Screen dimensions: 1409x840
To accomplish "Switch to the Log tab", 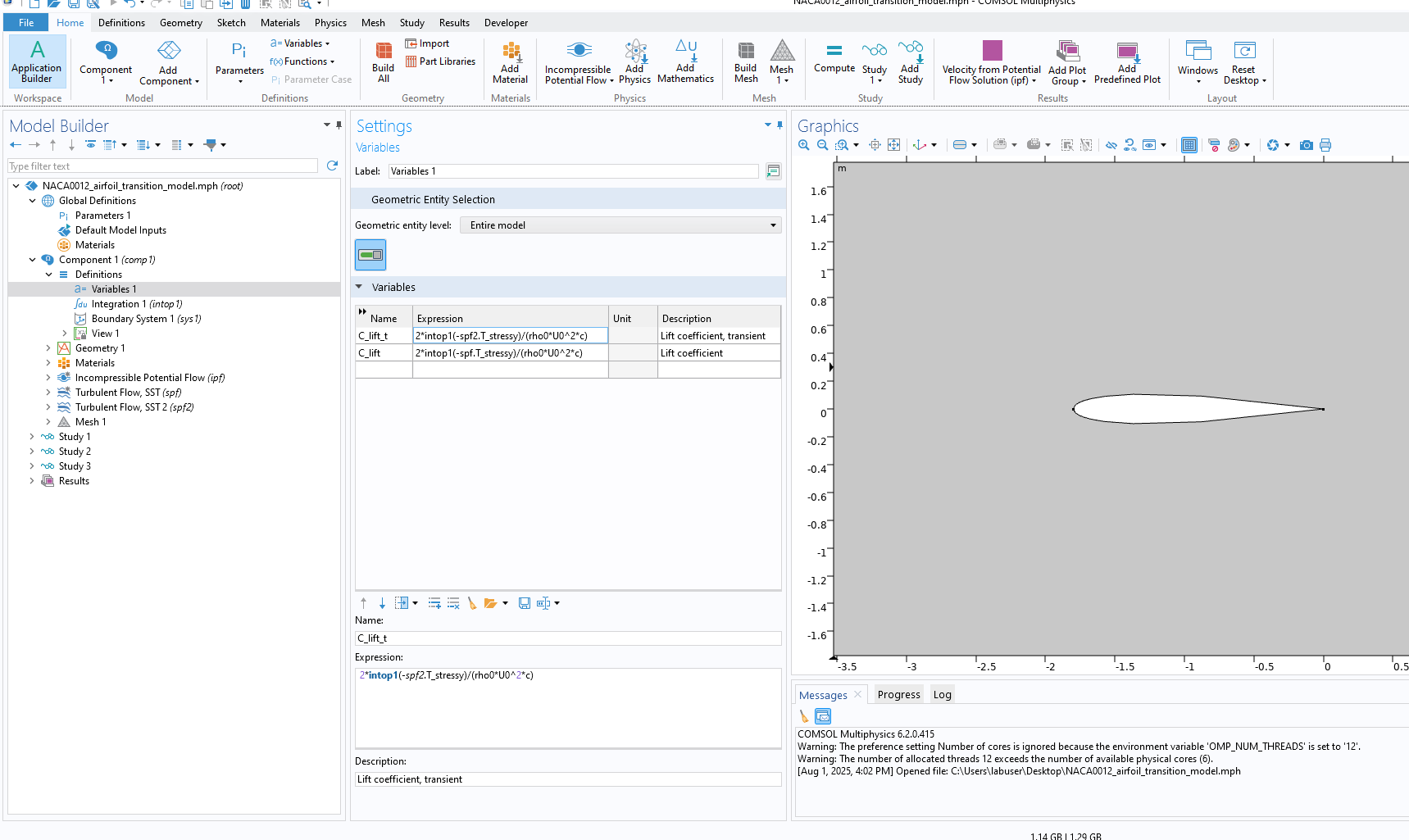I will point(942,694).
